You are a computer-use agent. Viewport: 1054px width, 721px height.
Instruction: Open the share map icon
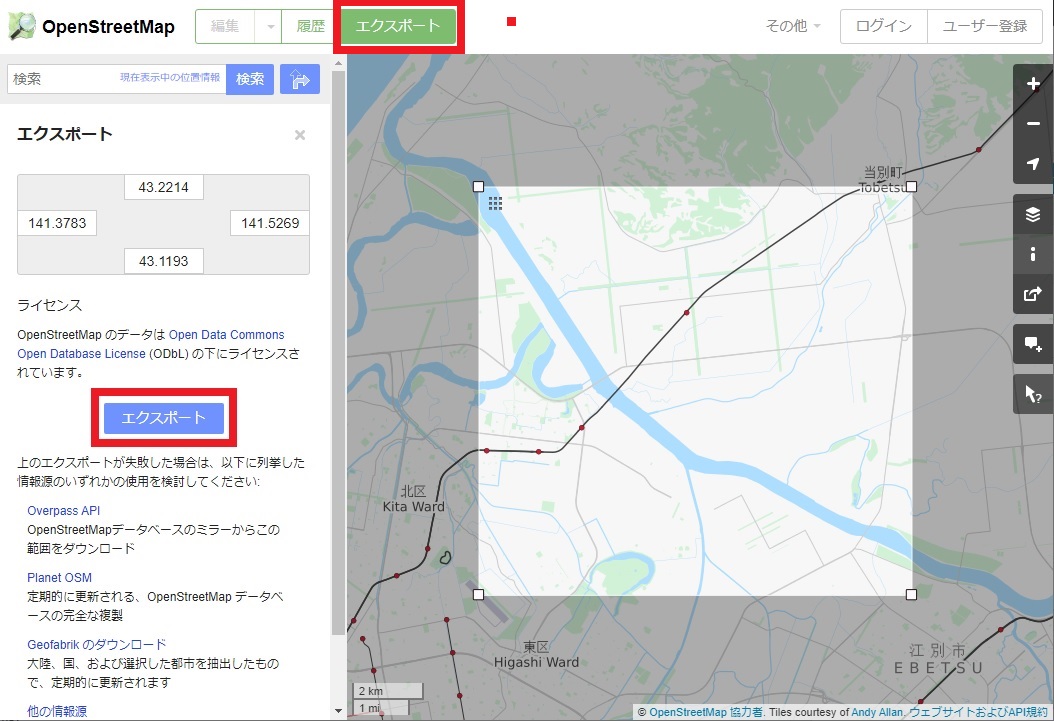pyautogui.click(x=1033, y=294)
